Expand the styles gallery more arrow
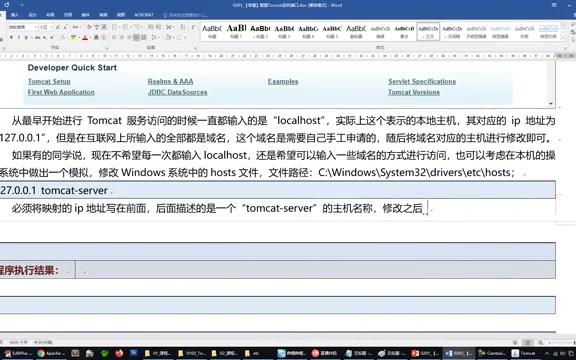The image size is (576, 360). click(563, 38)
